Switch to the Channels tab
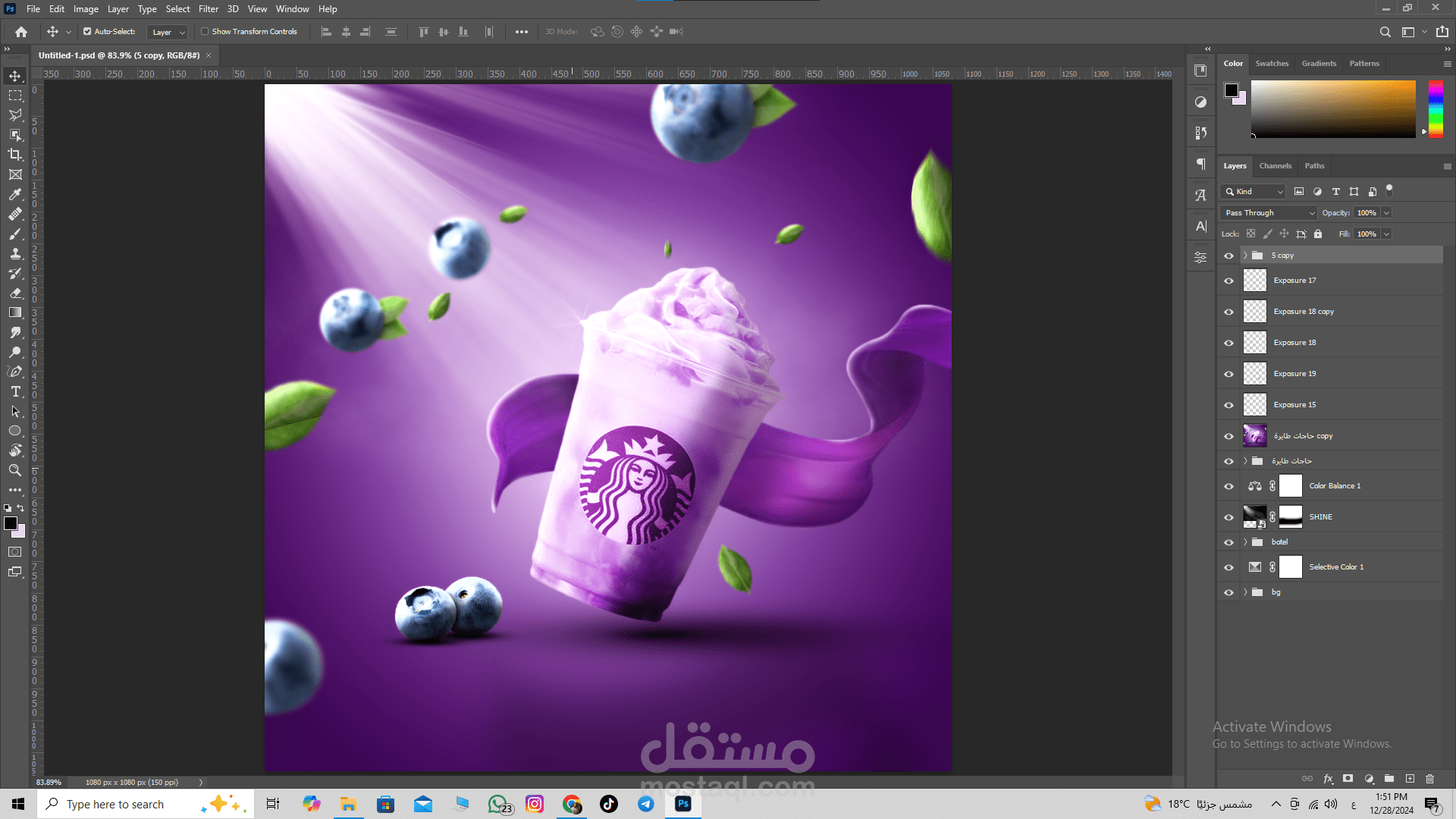The height and width of the screenshot is (819, 1456). click(1276, 166)
